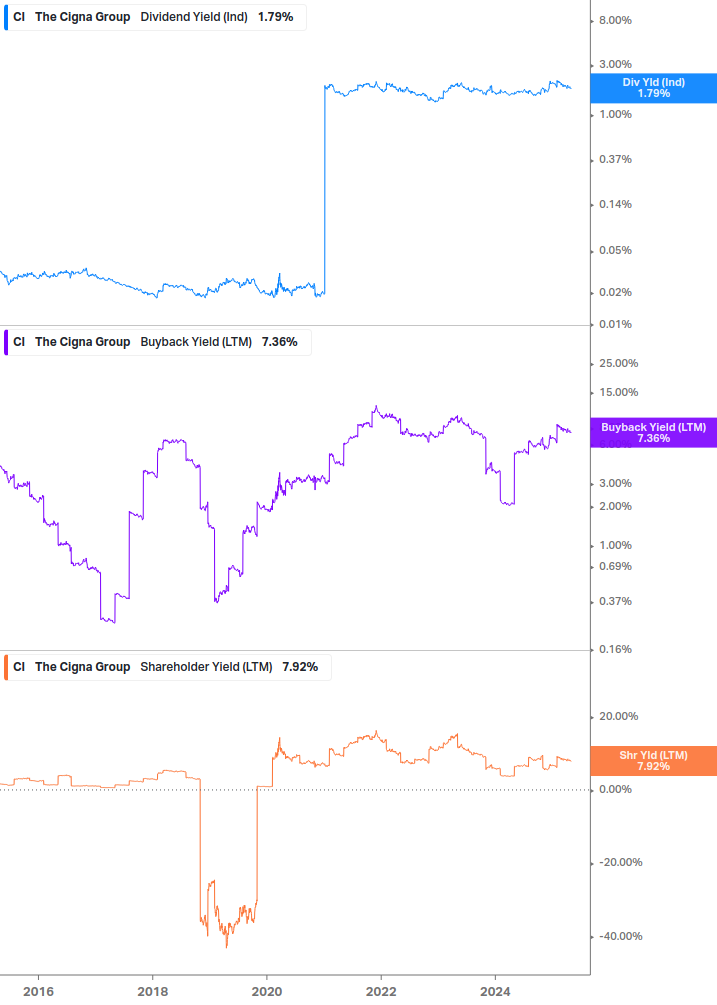Click the 2022 label on the time axis
Image resolution: width=717 pixels, height=1005 pixels.
pos(381,992)
